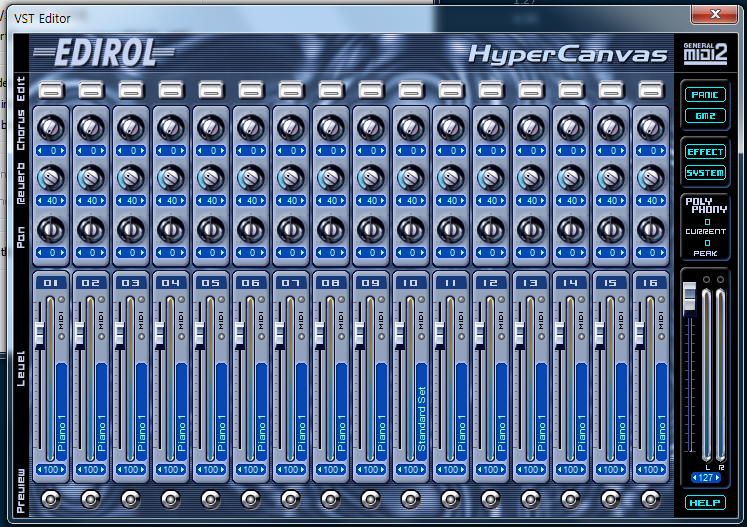This screenshot has height=527, width=747.
Task: Click the Chorus knob of part 02
Action: tap(91, 128)
